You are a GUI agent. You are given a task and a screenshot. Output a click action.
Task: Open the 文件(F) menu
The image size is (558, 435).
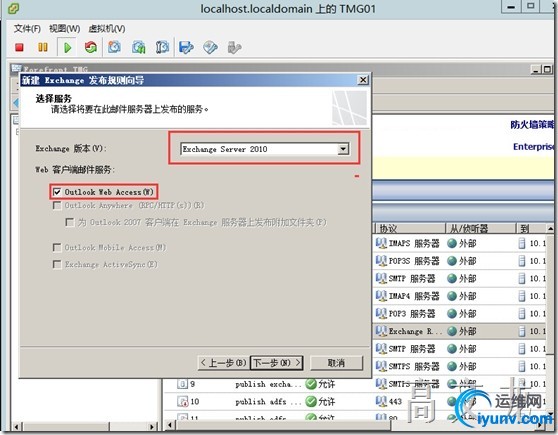click(27, 28)
